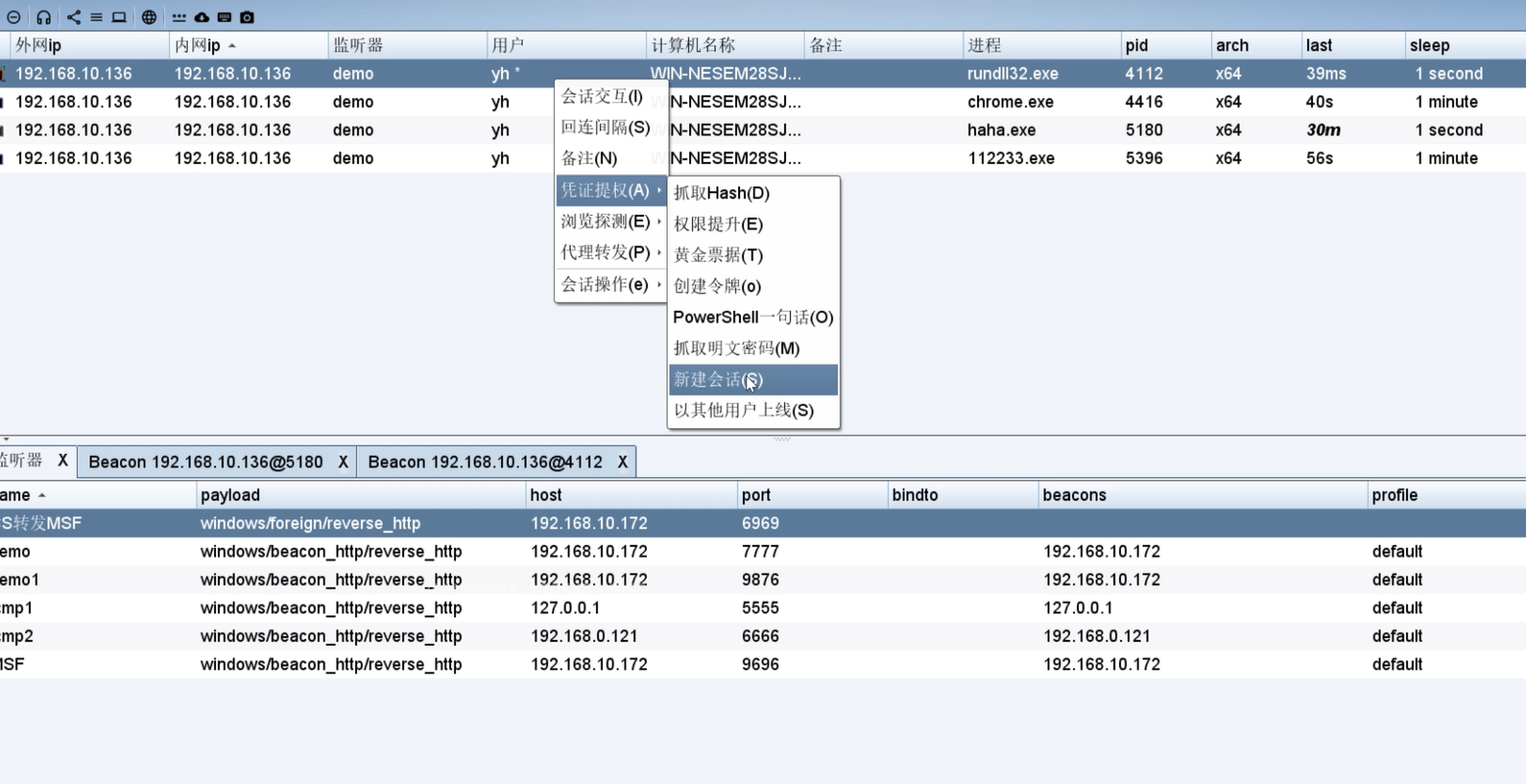Open credentials view via dots icon
Screen dimensions: 1526x784
(179, 17)
